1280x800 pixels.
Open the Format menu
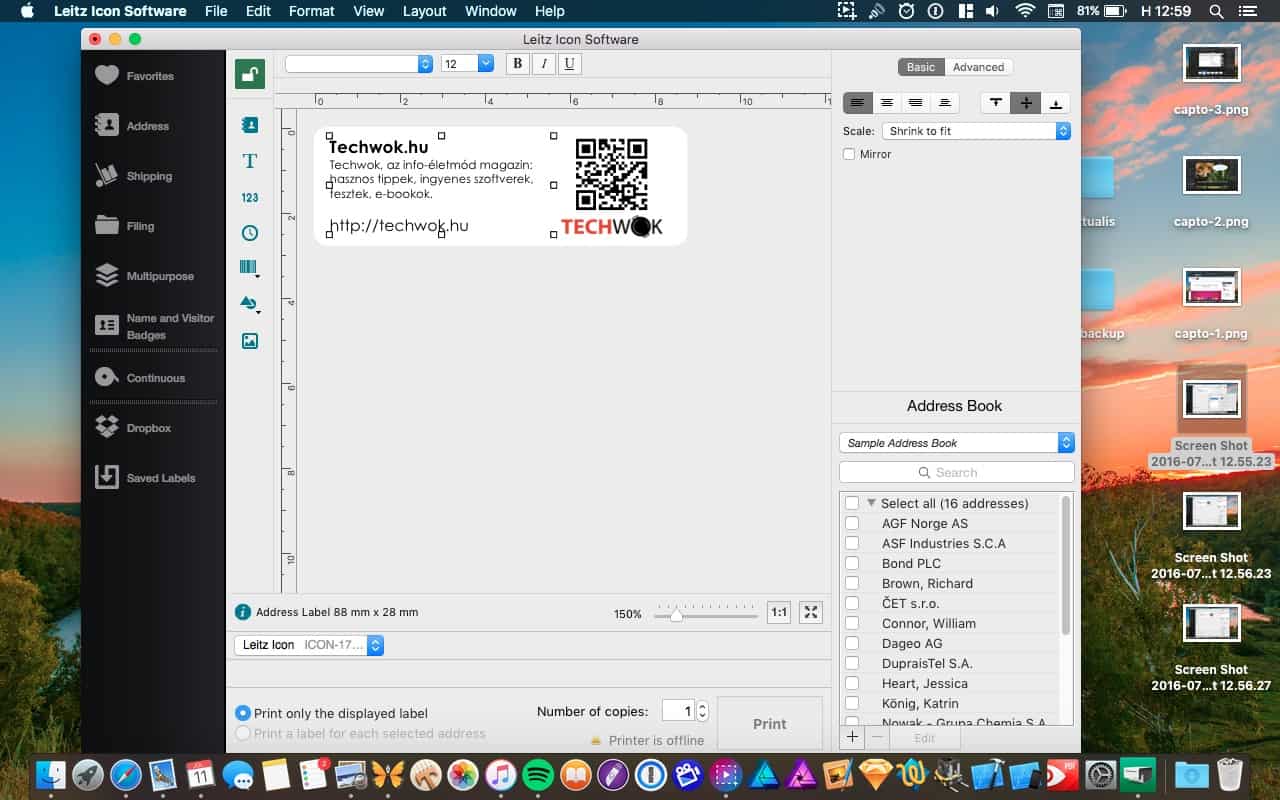(311, 11)
